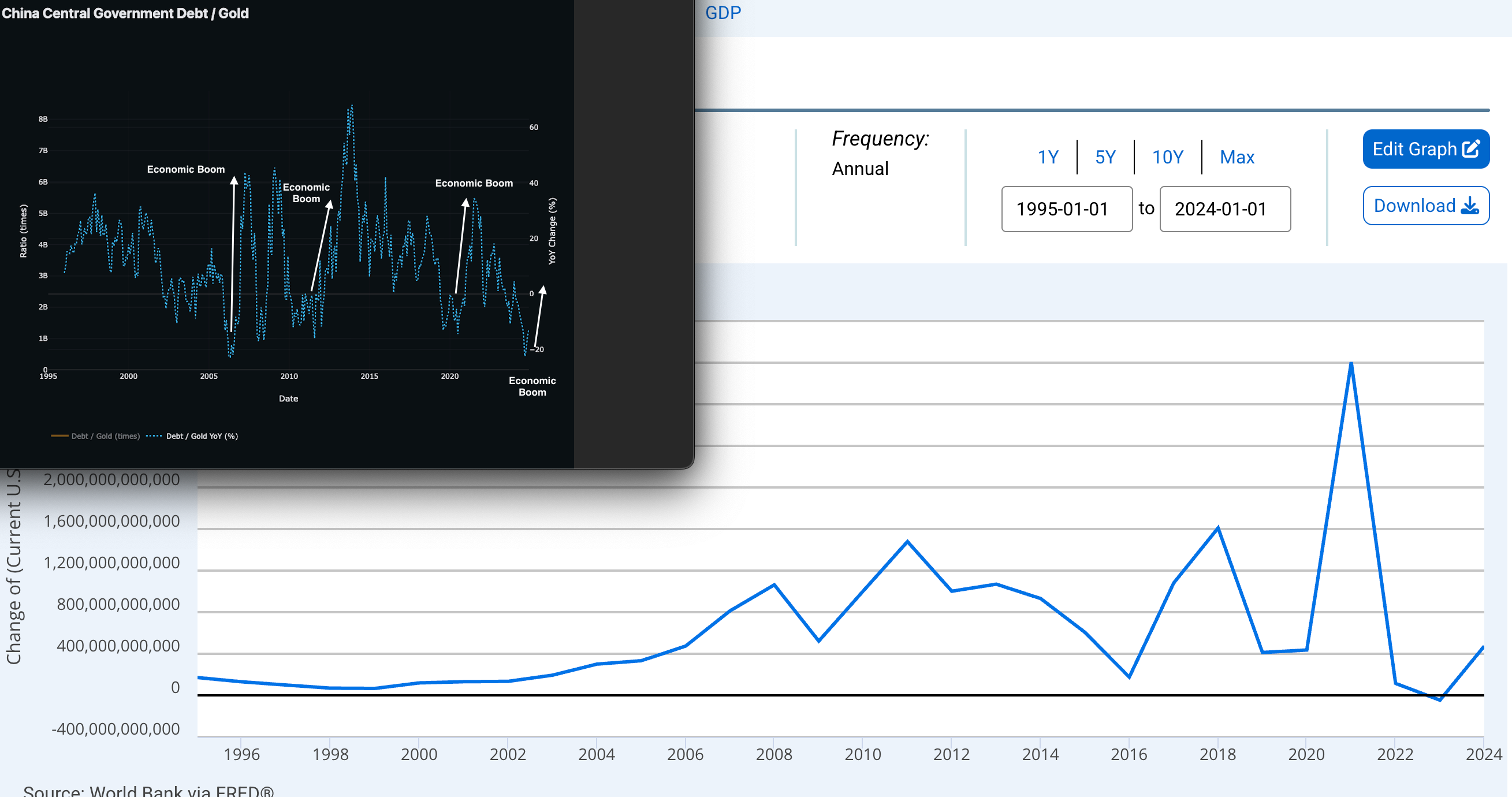
Task: Toggle the Debt / Gold (times) legend entry
Action: click(x=105, y=436)
